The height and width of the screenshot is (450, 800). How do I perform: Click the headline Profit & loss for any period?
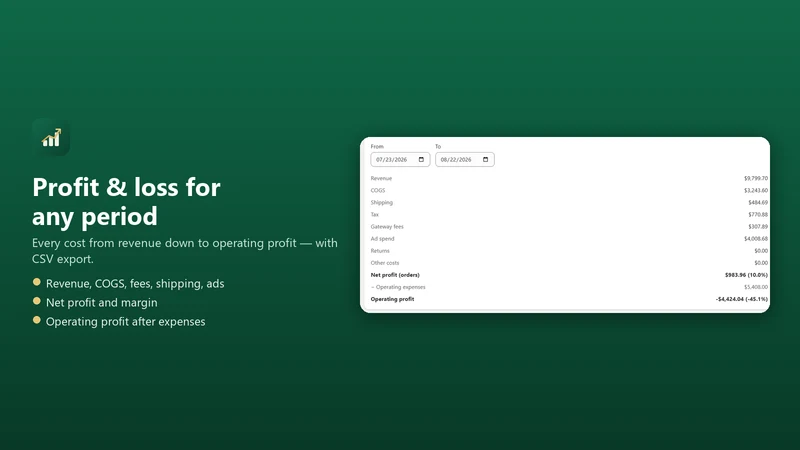click(126, 202)
